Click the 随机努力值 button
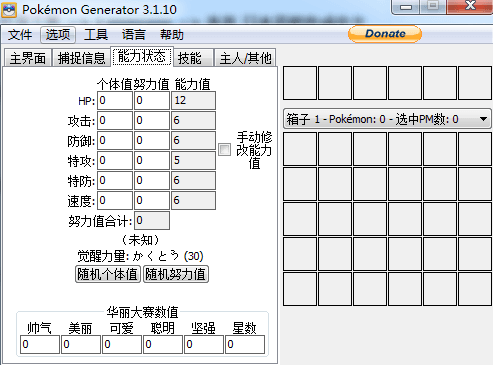 (x=176, y=274)
